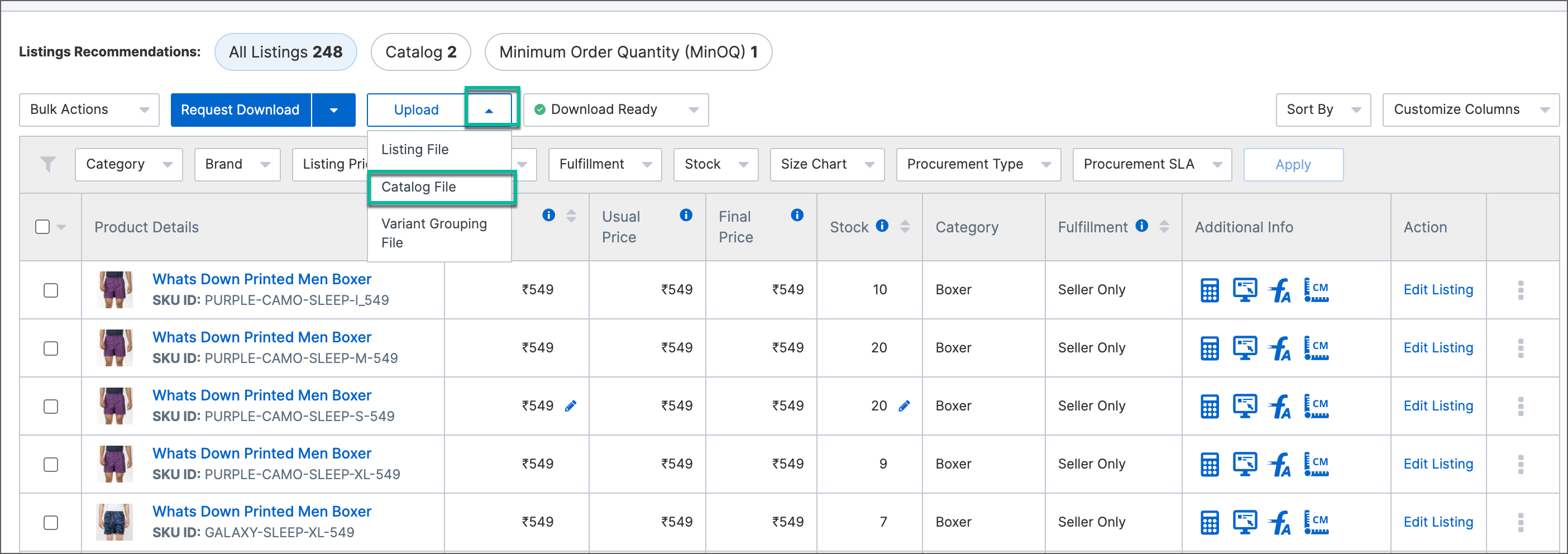Open the Stock filter dropdown
Screen dimensions: 1568x554
(716, 164)
